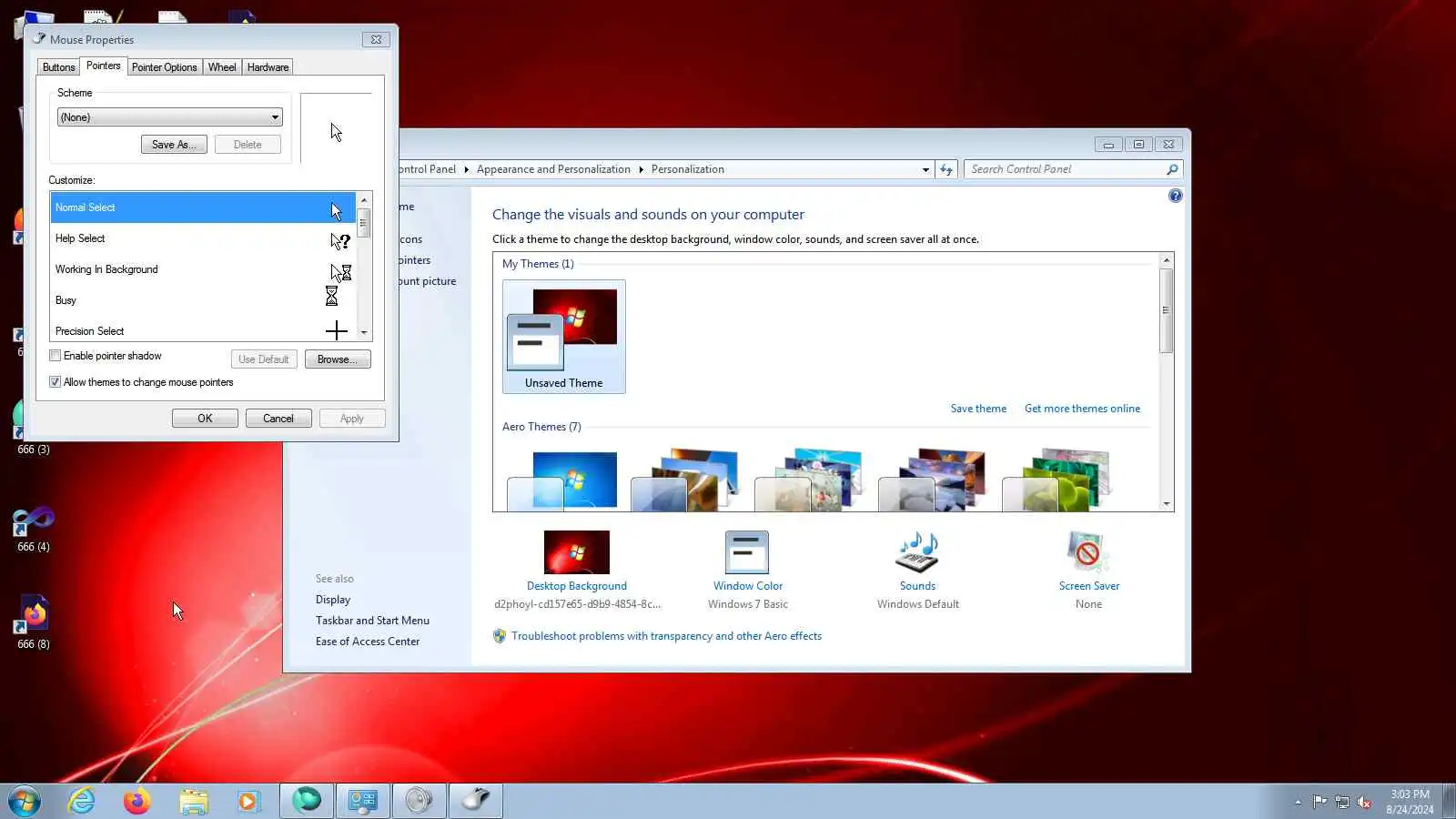Confirm Mouse Properties with OK
The width and height of the screenshot is (1456, 819).
[x=205, y=419]
